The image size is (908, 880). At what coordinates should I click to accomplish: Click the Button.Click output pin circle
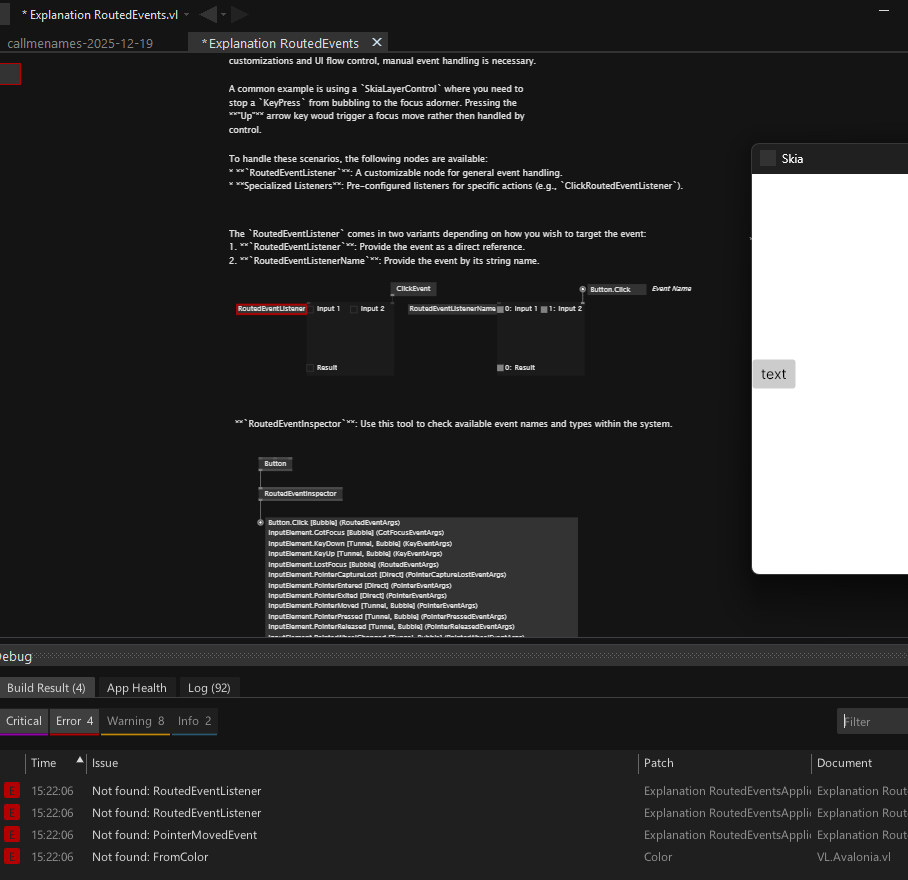point(583,289)
